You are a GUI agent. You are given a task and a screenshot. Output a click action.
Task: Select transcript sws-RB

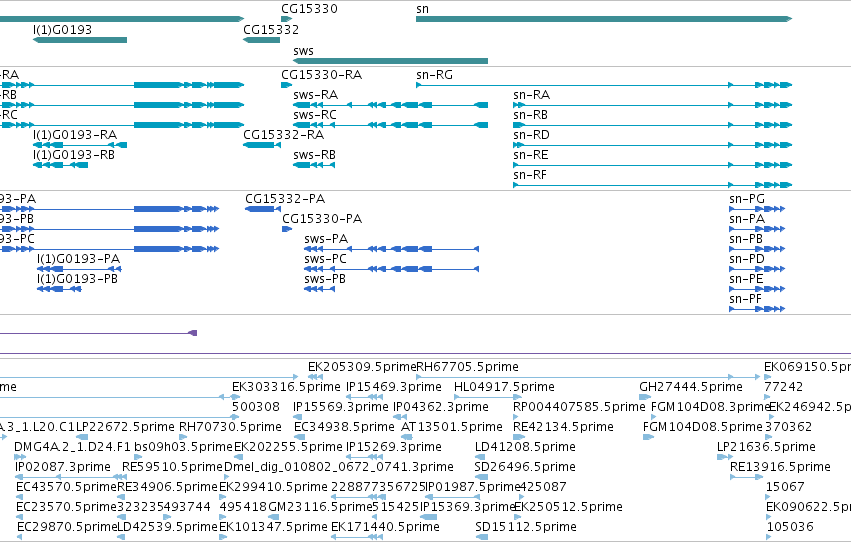(314, 165)
